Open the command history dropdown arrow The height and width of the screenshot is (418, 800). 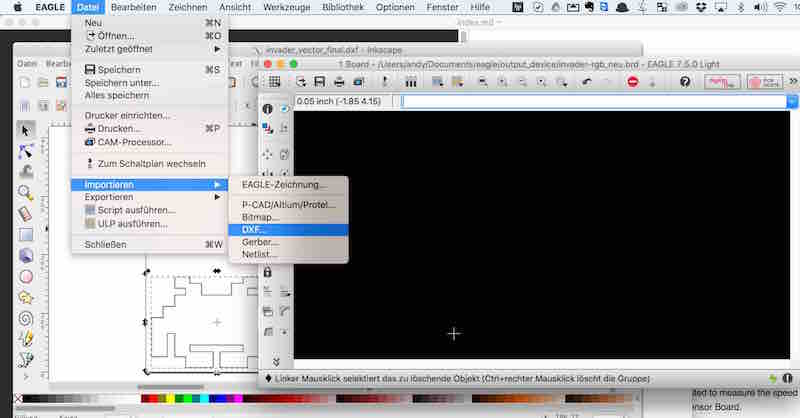point(793,101)
